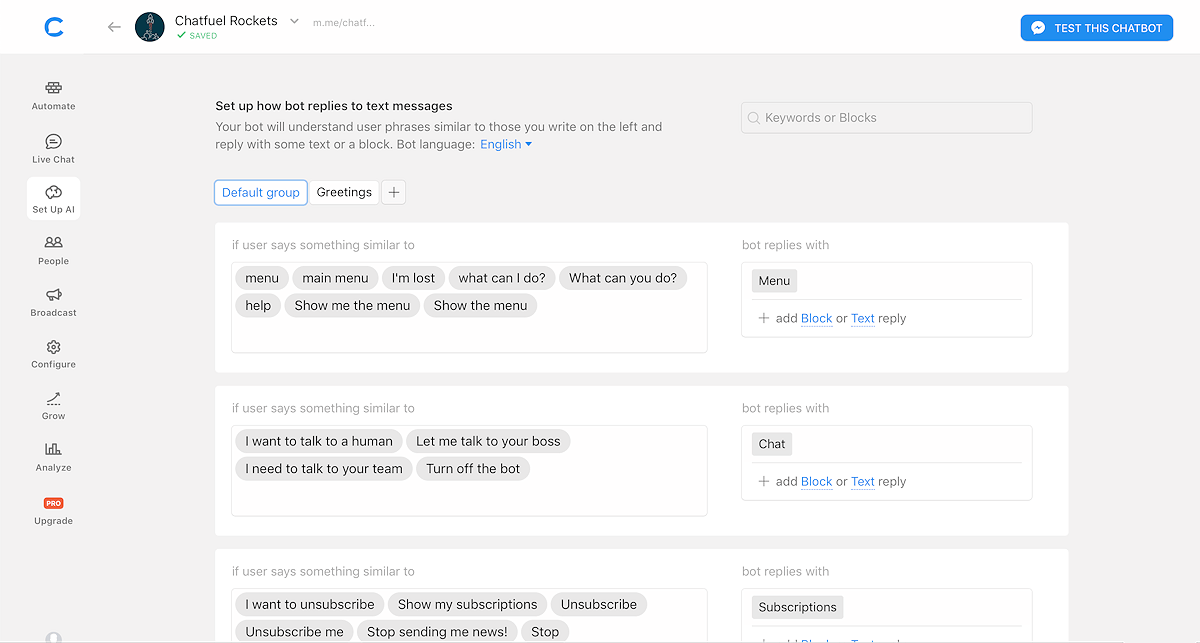
Task: Click the 'menu' phrase chip
Action: tap(262, 278)
